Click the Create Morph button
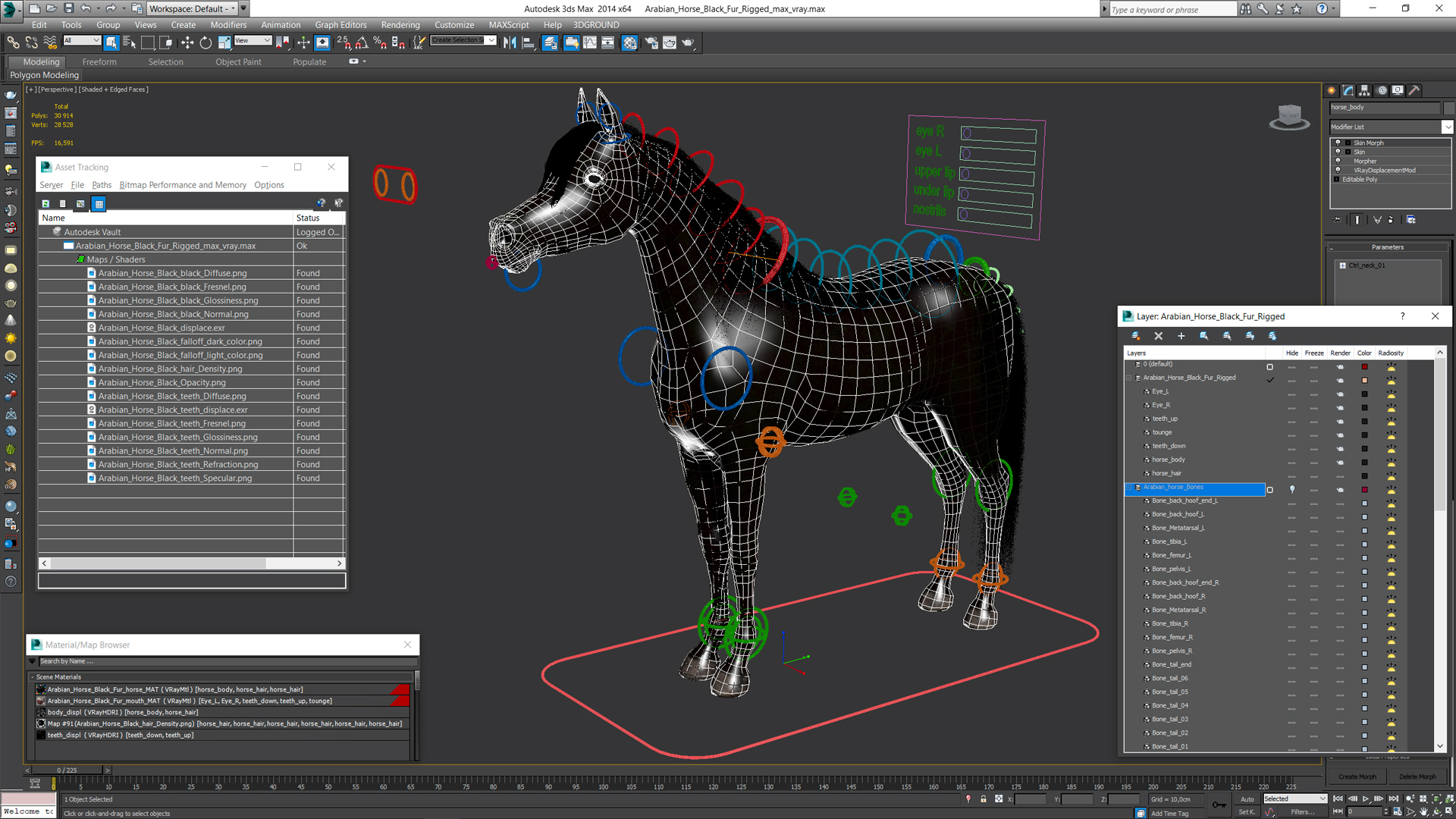The height and width of the screenshot is (819, 1456). 1357,777
